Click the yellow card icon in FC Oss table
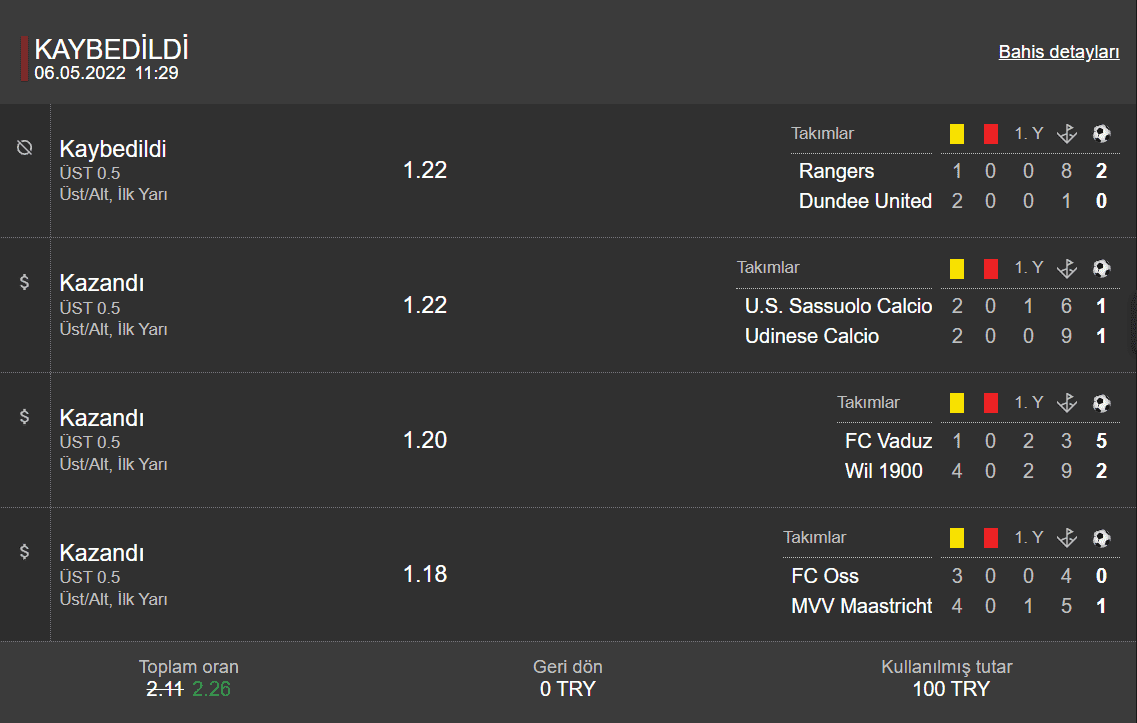This screenshot has height=723, width=1137. point(957,538)
